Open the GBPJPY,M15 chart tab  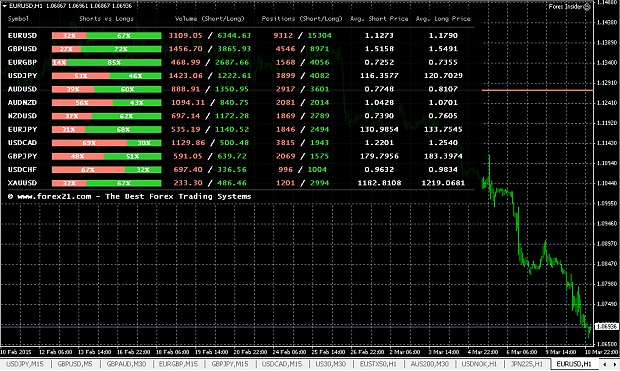[x=230, y=364]
